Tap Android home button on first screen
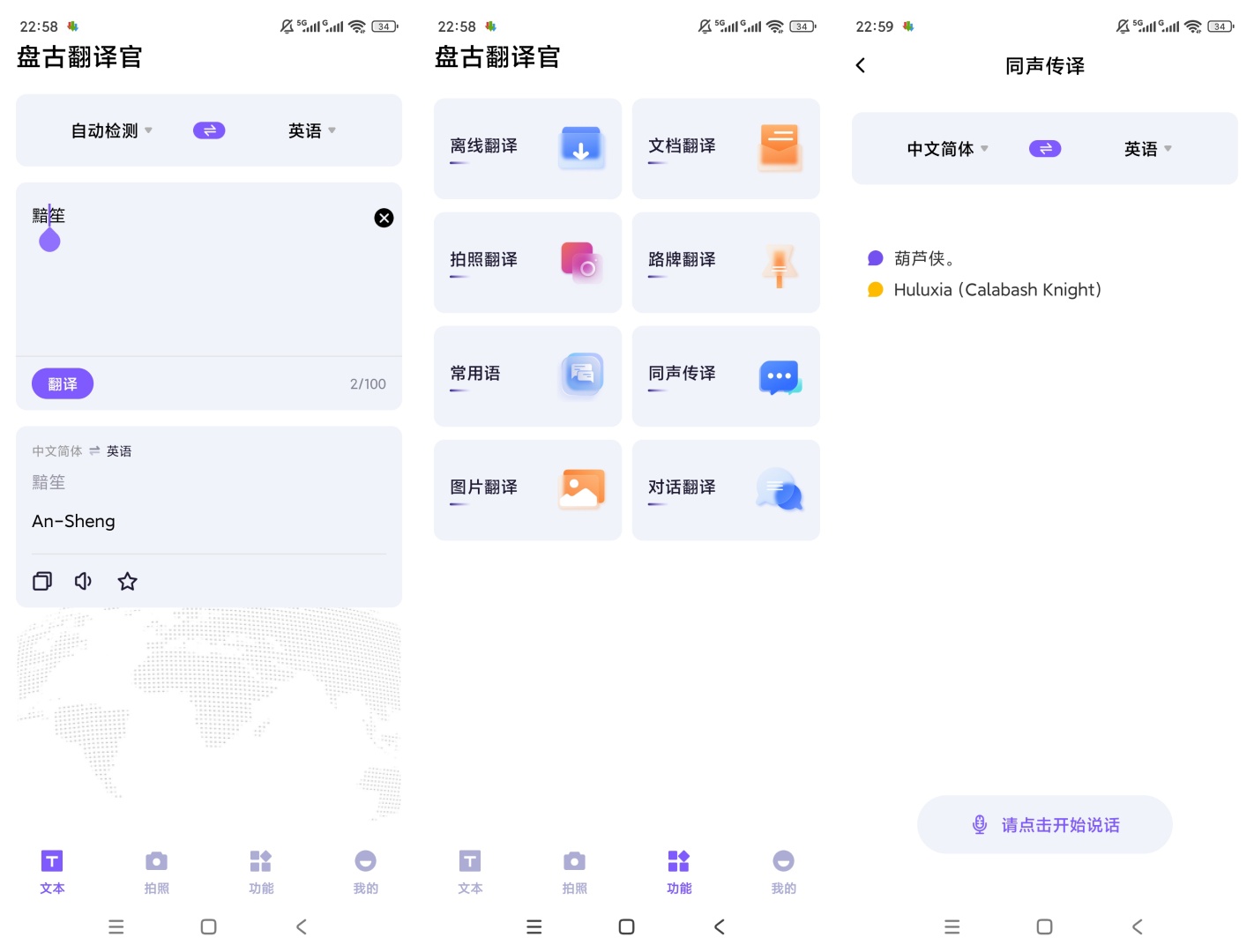The image size is (1254, 952). [209, 926]
